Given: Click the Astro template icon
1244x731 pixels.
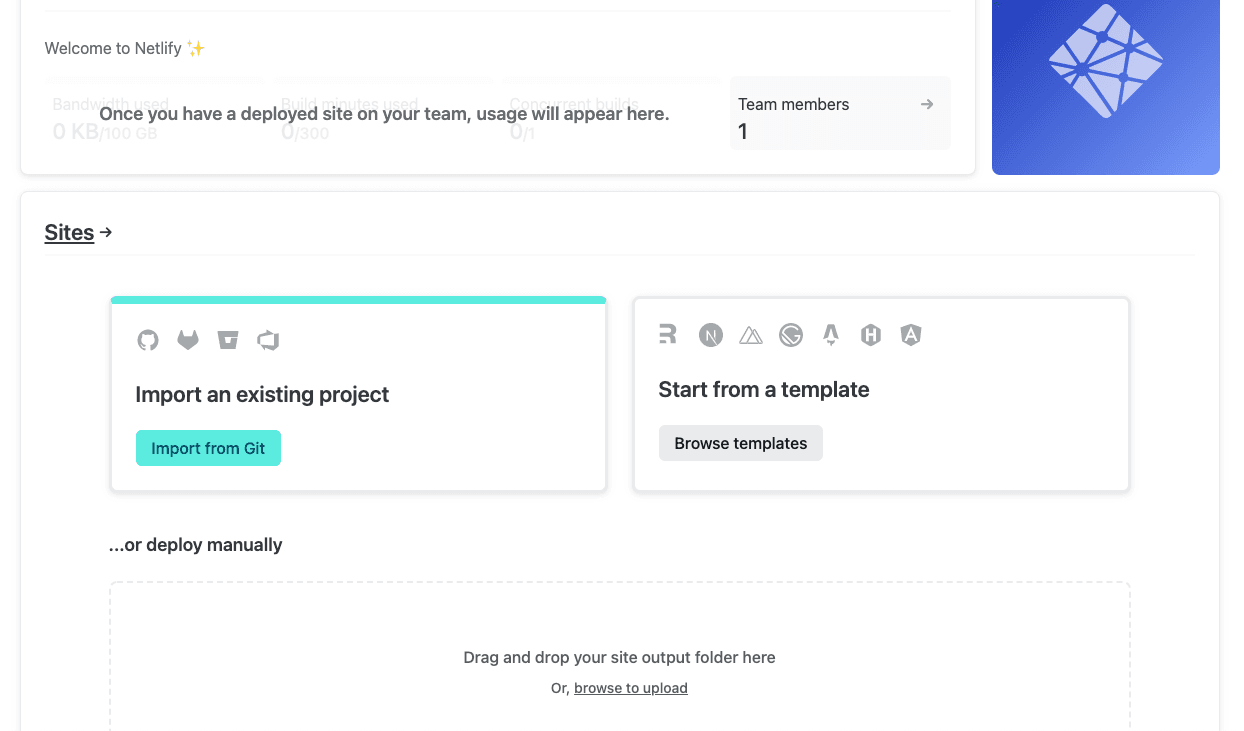Looking at the screenshot, I should 830,335.
